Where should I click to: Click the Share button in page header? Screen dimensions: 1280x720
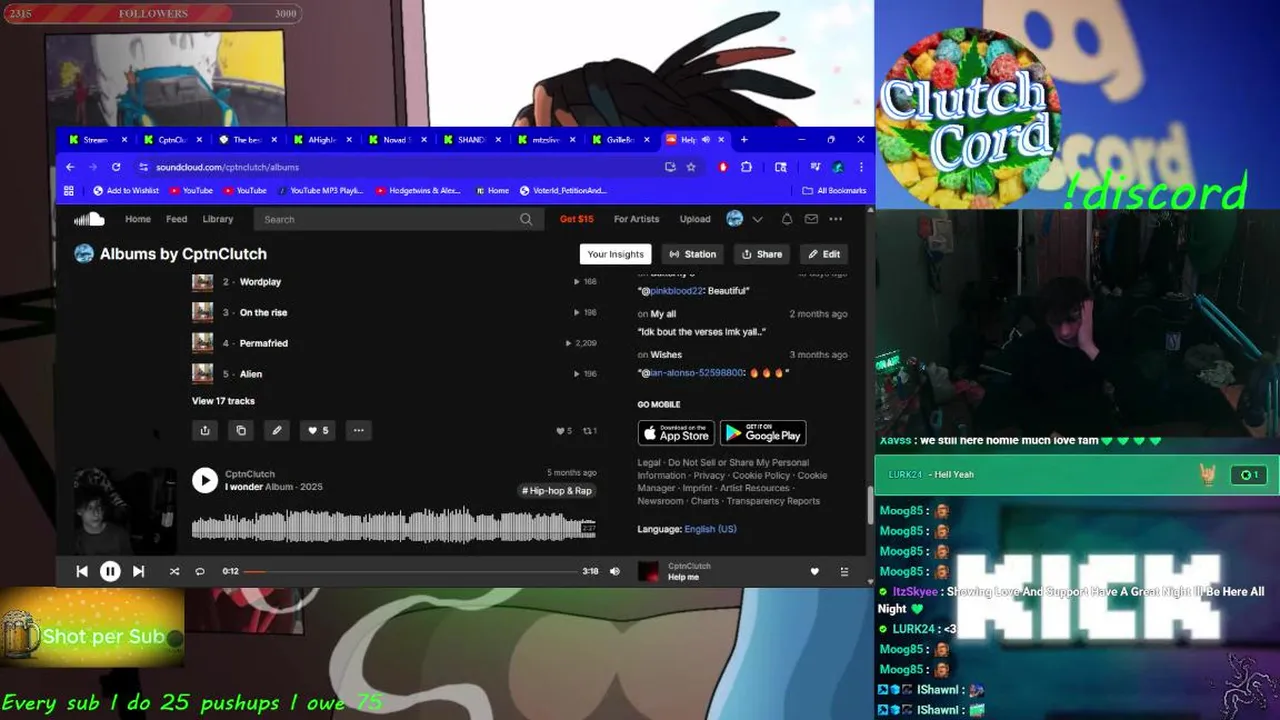click(762, 254)
